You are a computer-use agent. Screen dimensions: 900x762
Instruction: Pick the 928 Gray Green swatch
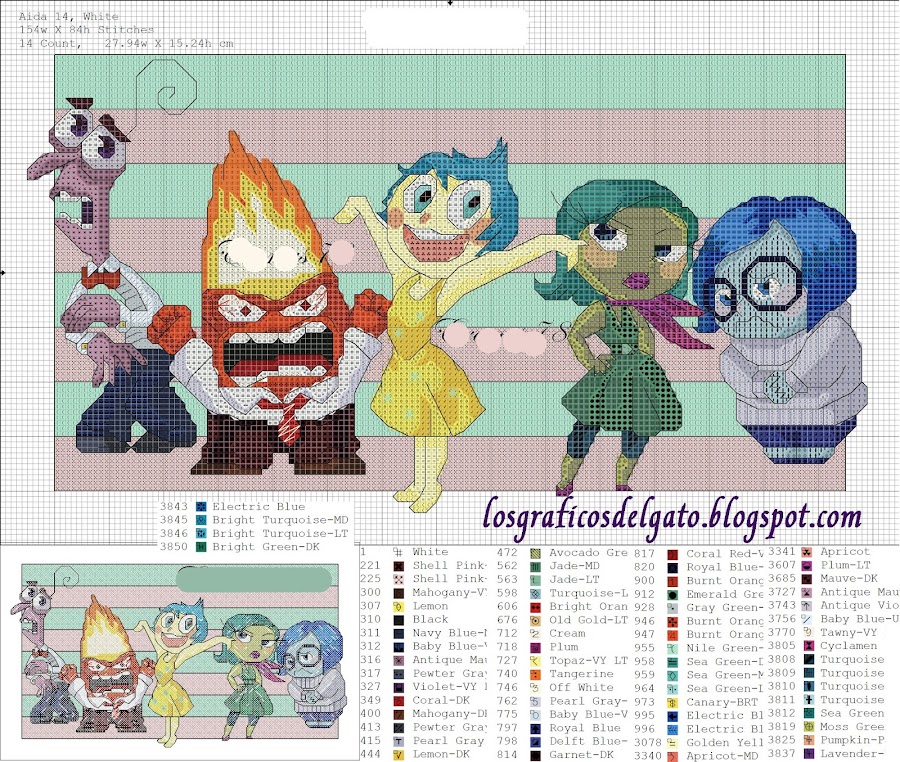pyautogui.click(x=672, y=608)
